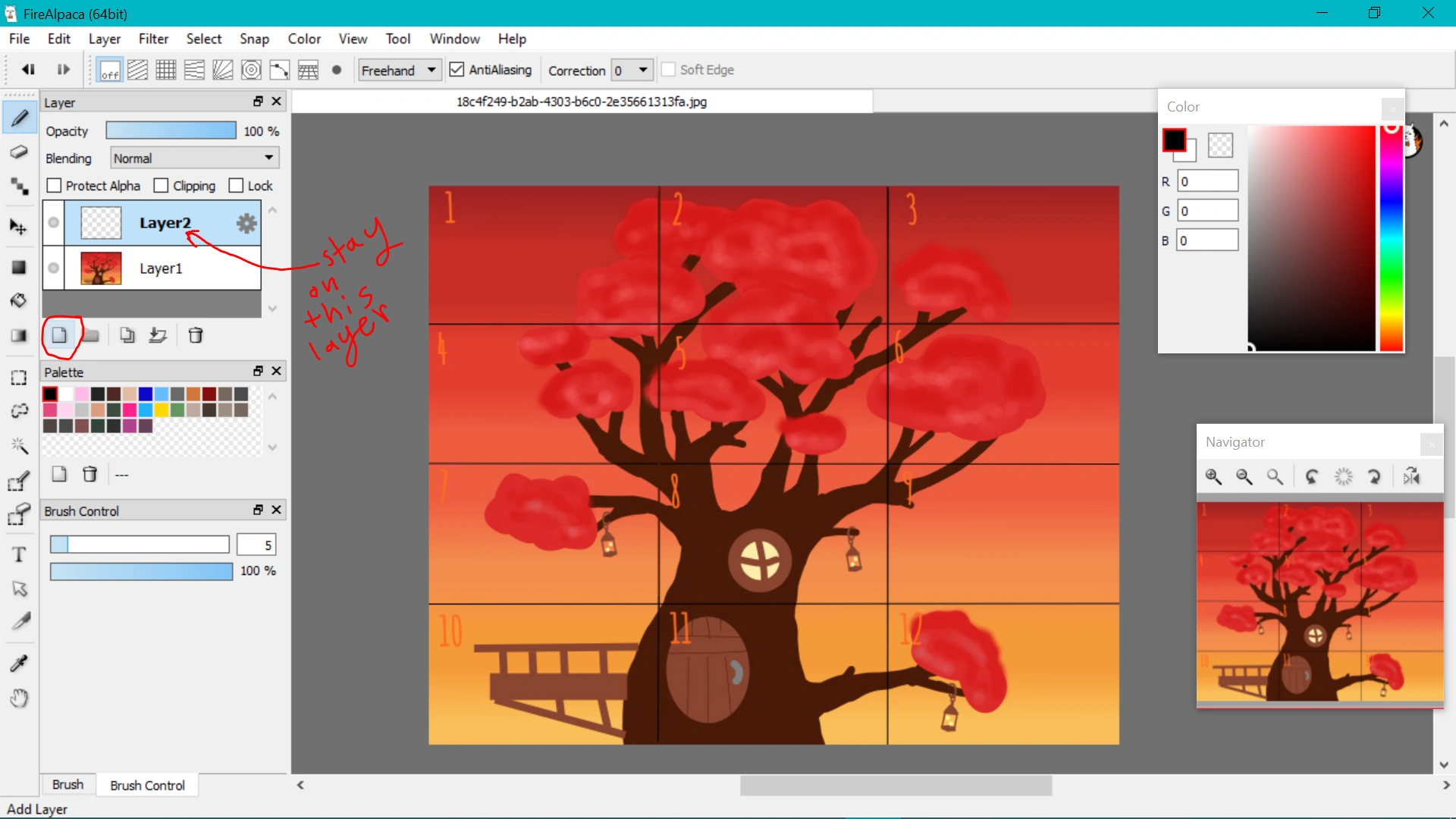The height and width of the screenshot is (819, 1456).
Task: Delete layer with trash icon
Action: point(196,335)
